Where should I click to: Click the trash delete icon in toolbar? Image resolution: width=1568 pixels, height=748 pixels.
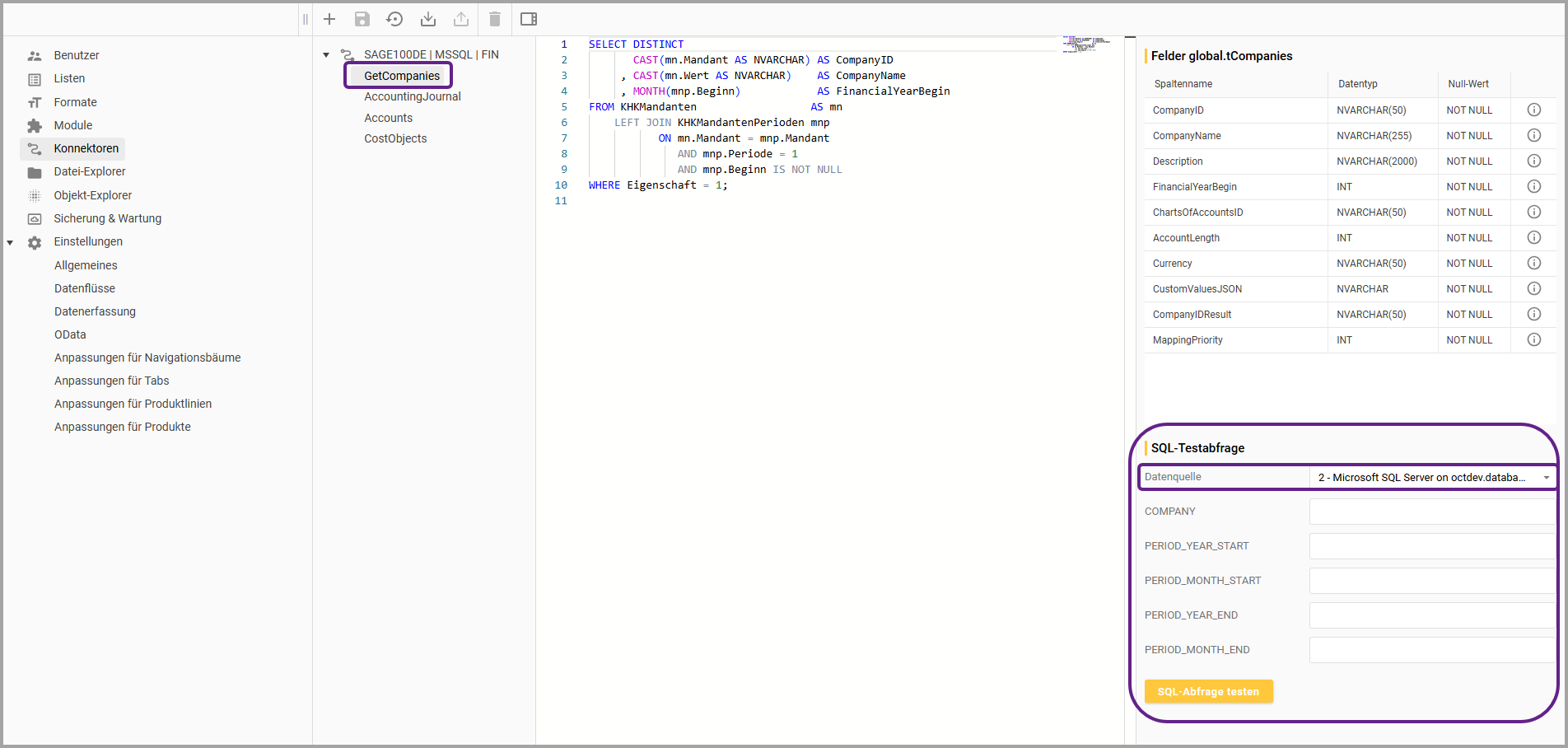pos(494,19)
